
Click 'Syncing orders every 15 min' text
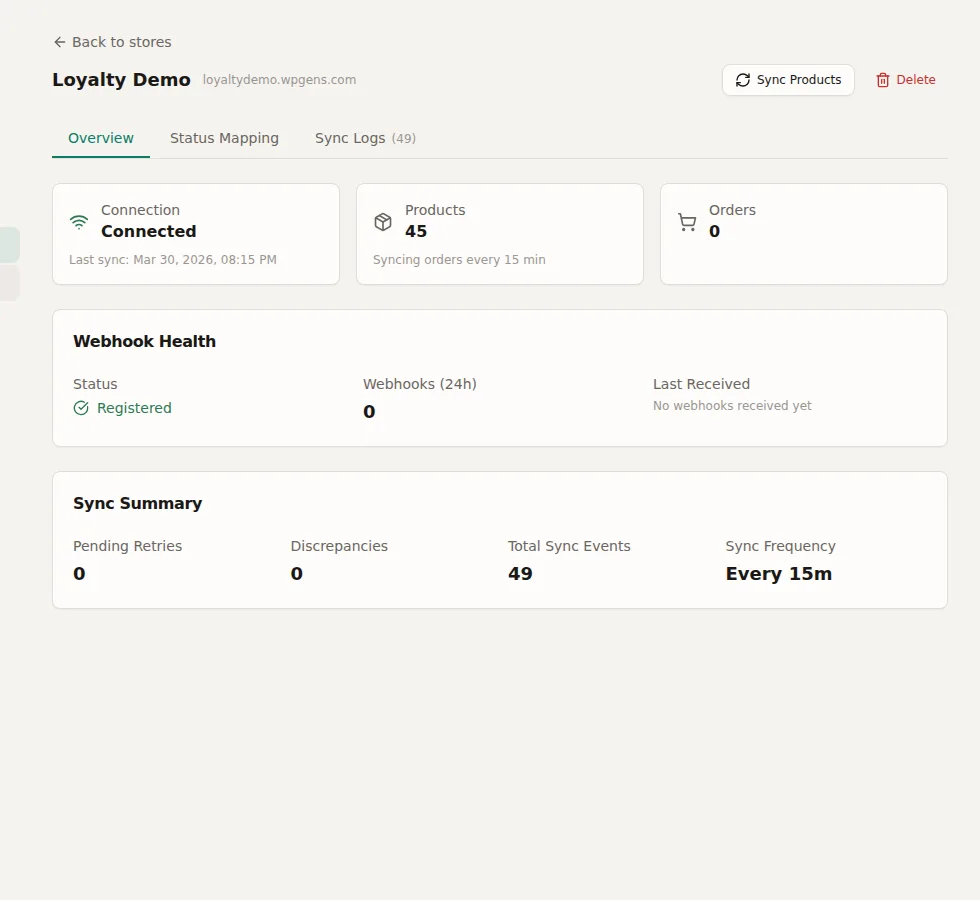click(459, 259)
